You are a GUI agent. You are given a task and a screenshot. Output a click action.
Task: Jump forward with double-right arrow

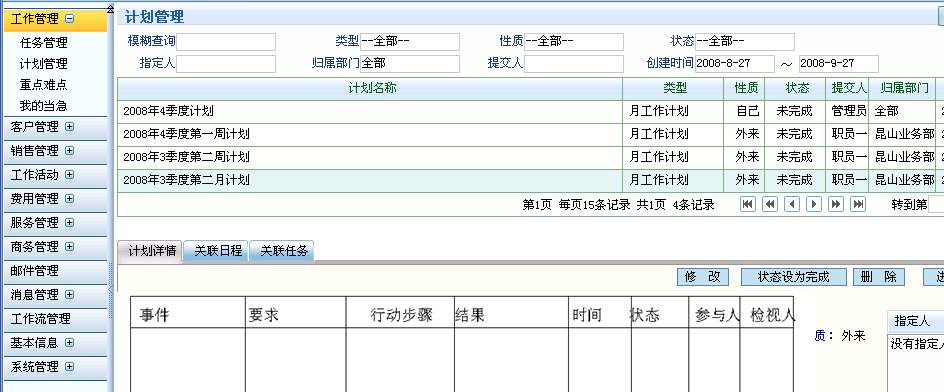coord(836,204)
